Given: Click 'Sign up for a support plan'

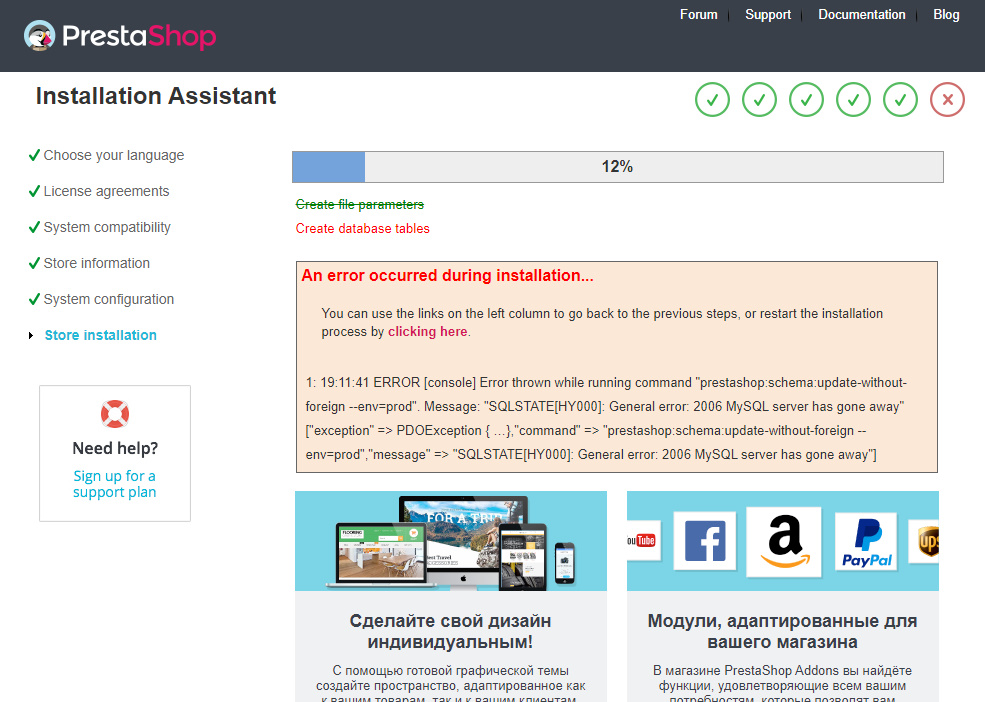Looking at the screenshot, I should click(115, 484).
